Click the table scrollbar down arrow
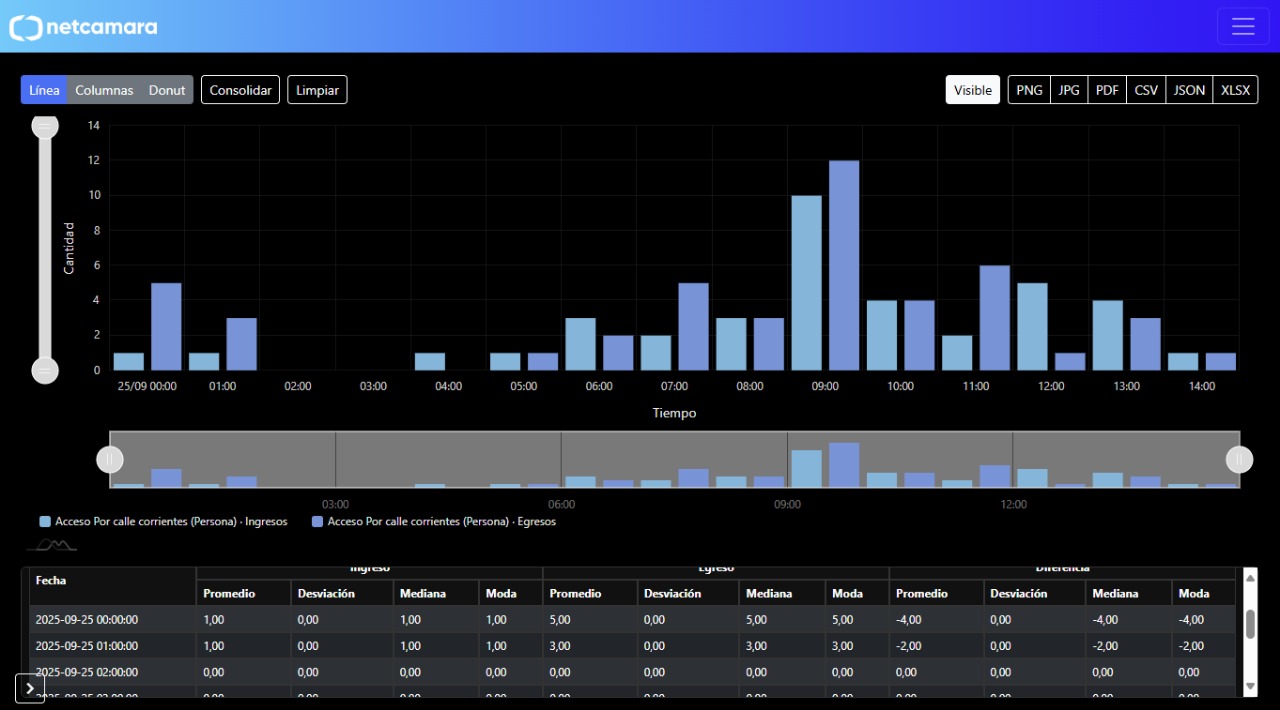The width and height of the screenshot is (1280, 710). (x=1249, y=686)
